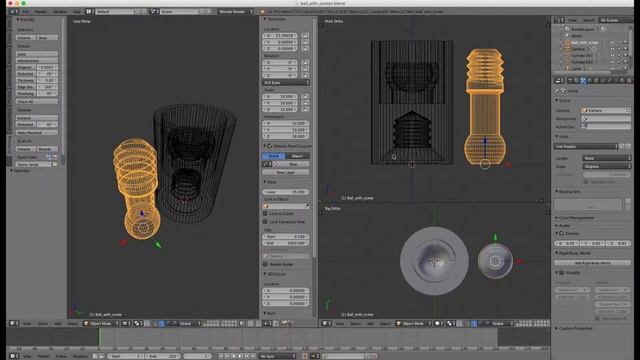640x360 pixels.
Task: Hide Cylinder.001 using its eye icon
Action: point(612,56)
